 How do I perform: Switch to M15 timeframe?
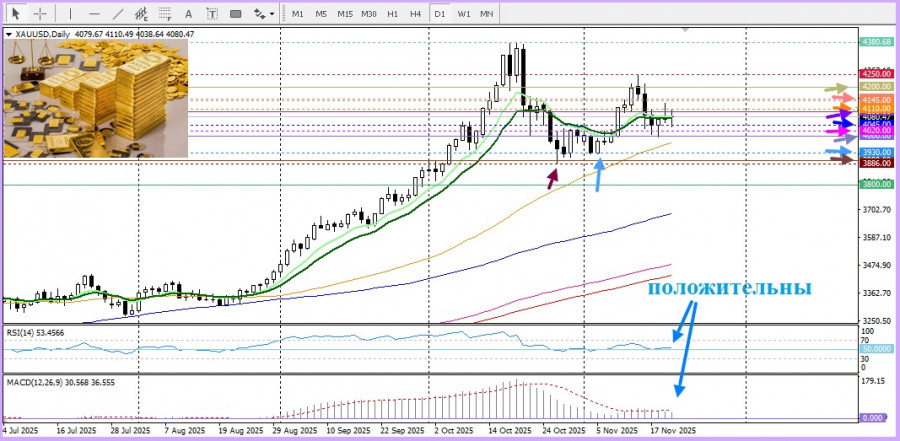click(345, 14)
